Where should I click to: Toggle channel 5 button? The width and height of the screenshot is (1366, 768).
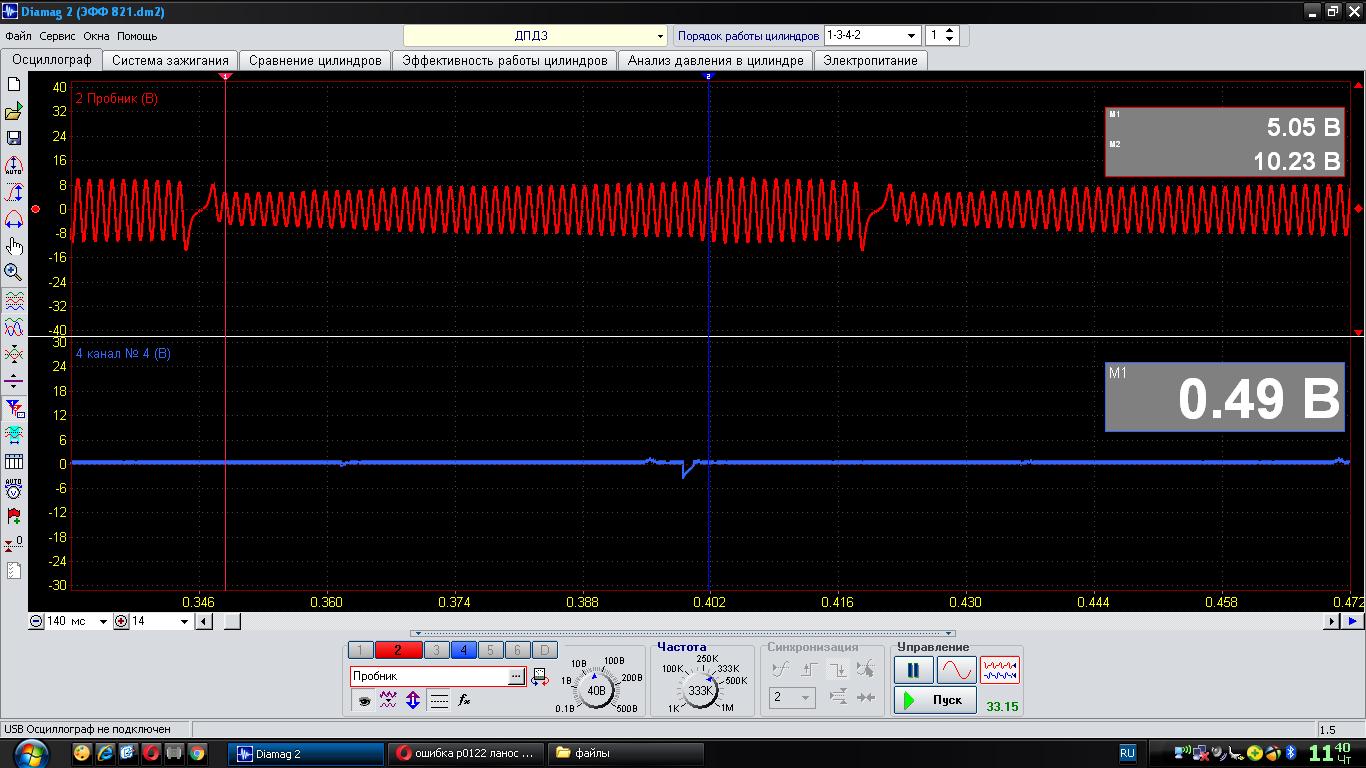pyautogui.click(x=490, y=650)
